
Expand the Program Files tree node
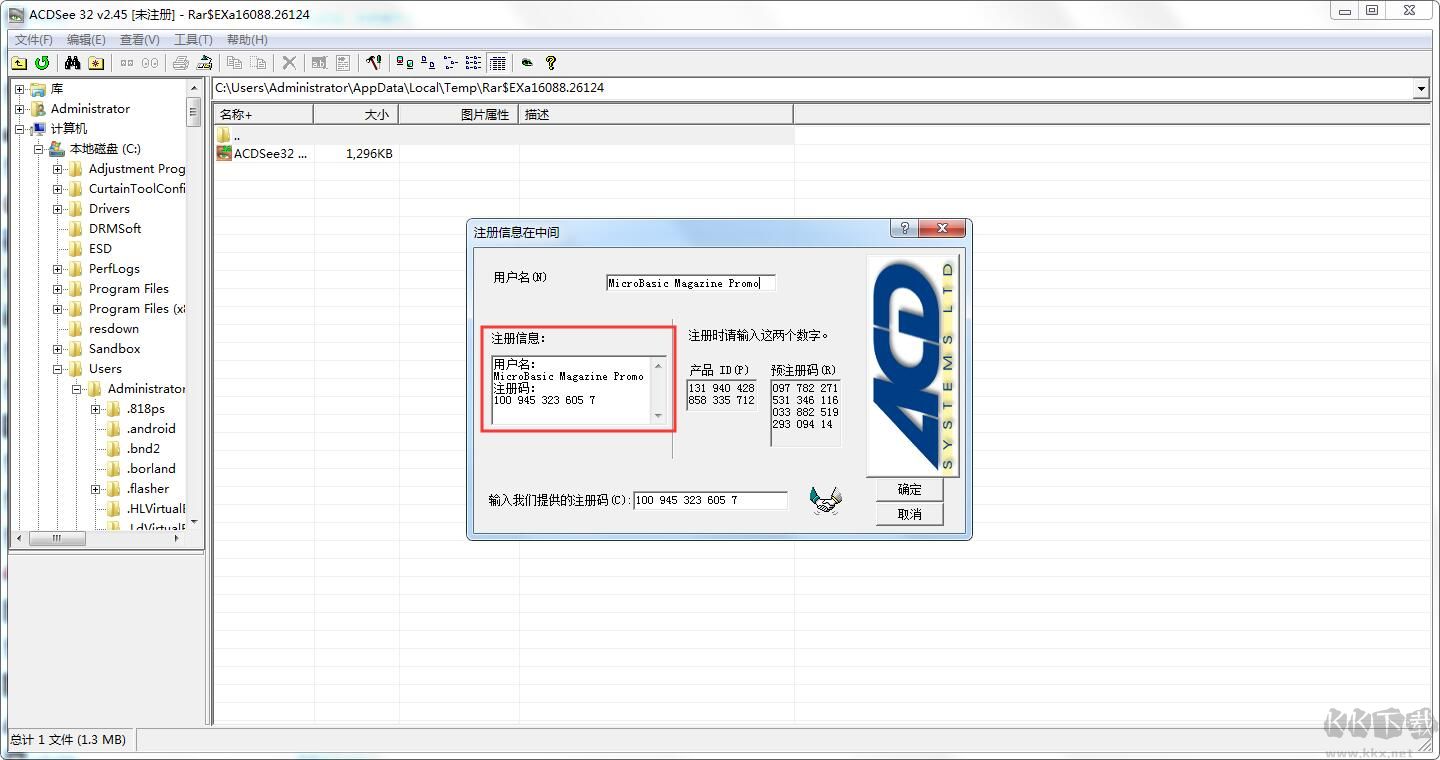click(58, 289)
